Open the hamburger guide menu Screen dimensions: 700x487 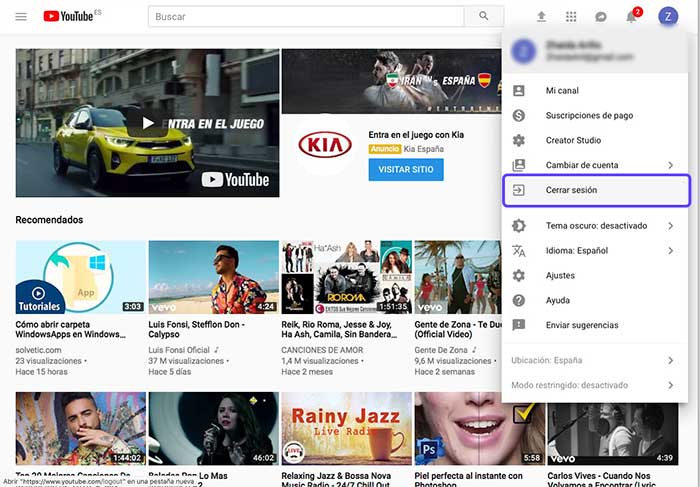(21, 17)
